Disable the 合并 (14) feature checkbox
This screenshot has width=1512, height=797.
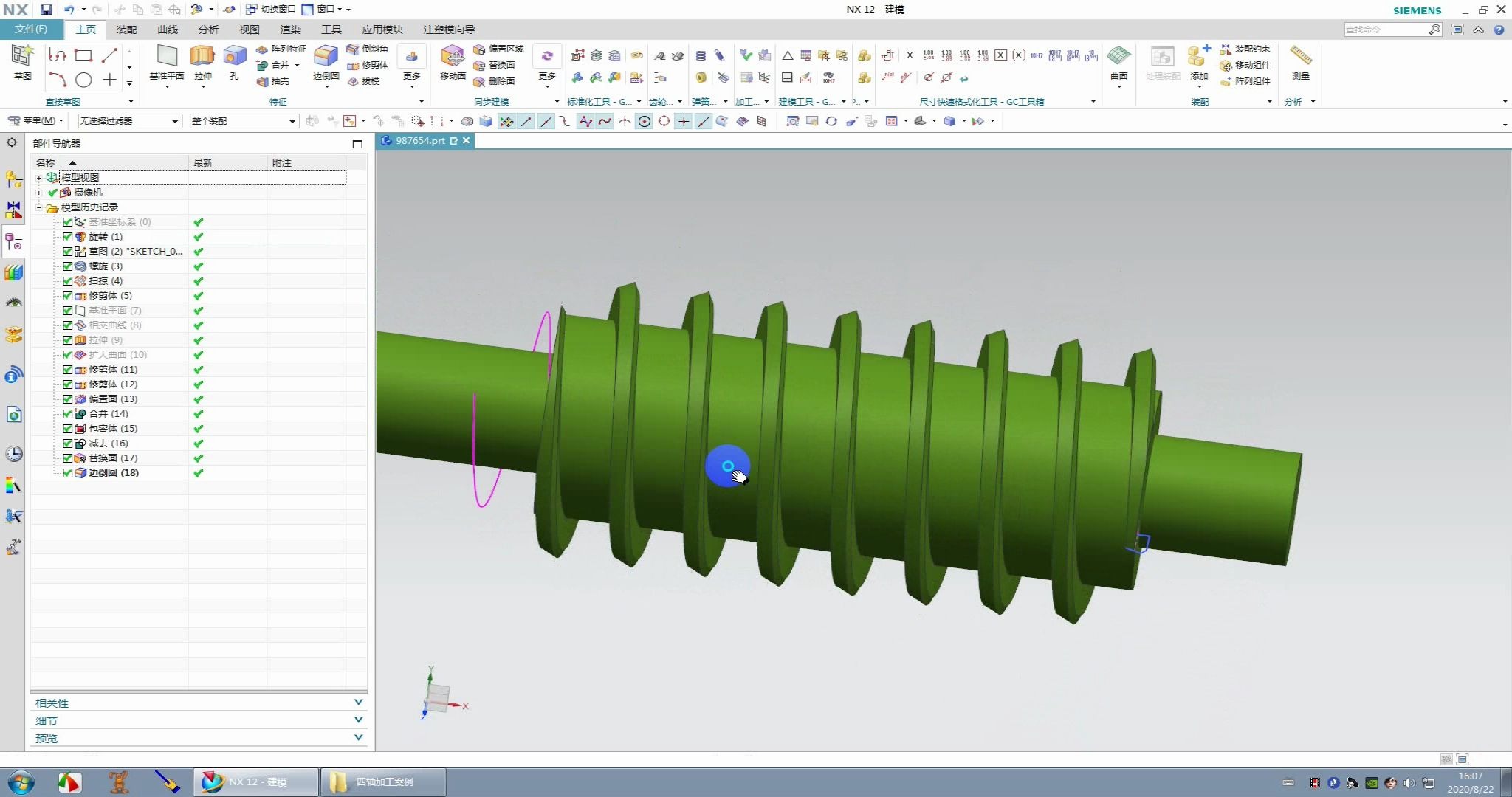tap(68, 414)
